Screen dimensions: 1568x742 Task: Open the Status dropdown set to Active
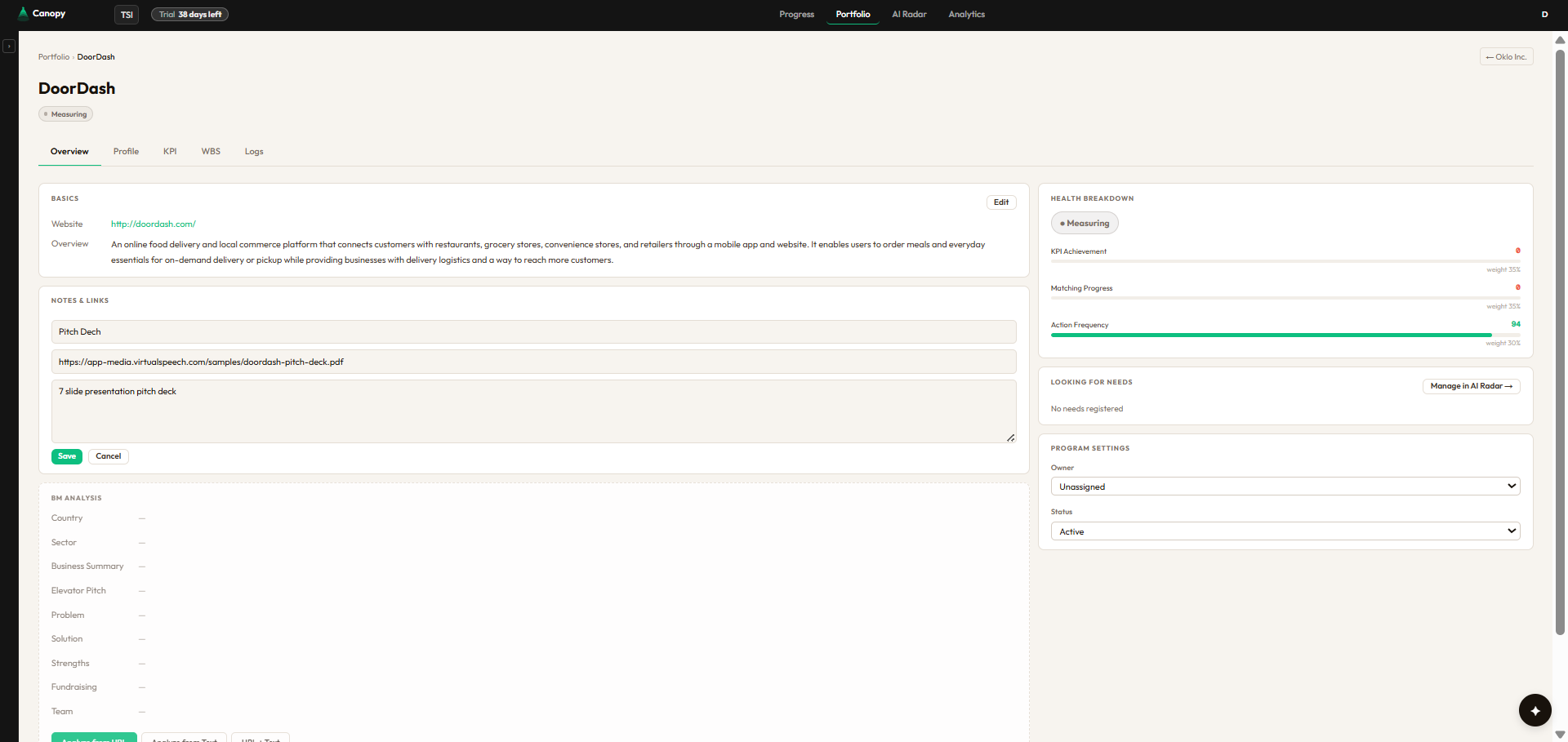(x=1285, y=531)
